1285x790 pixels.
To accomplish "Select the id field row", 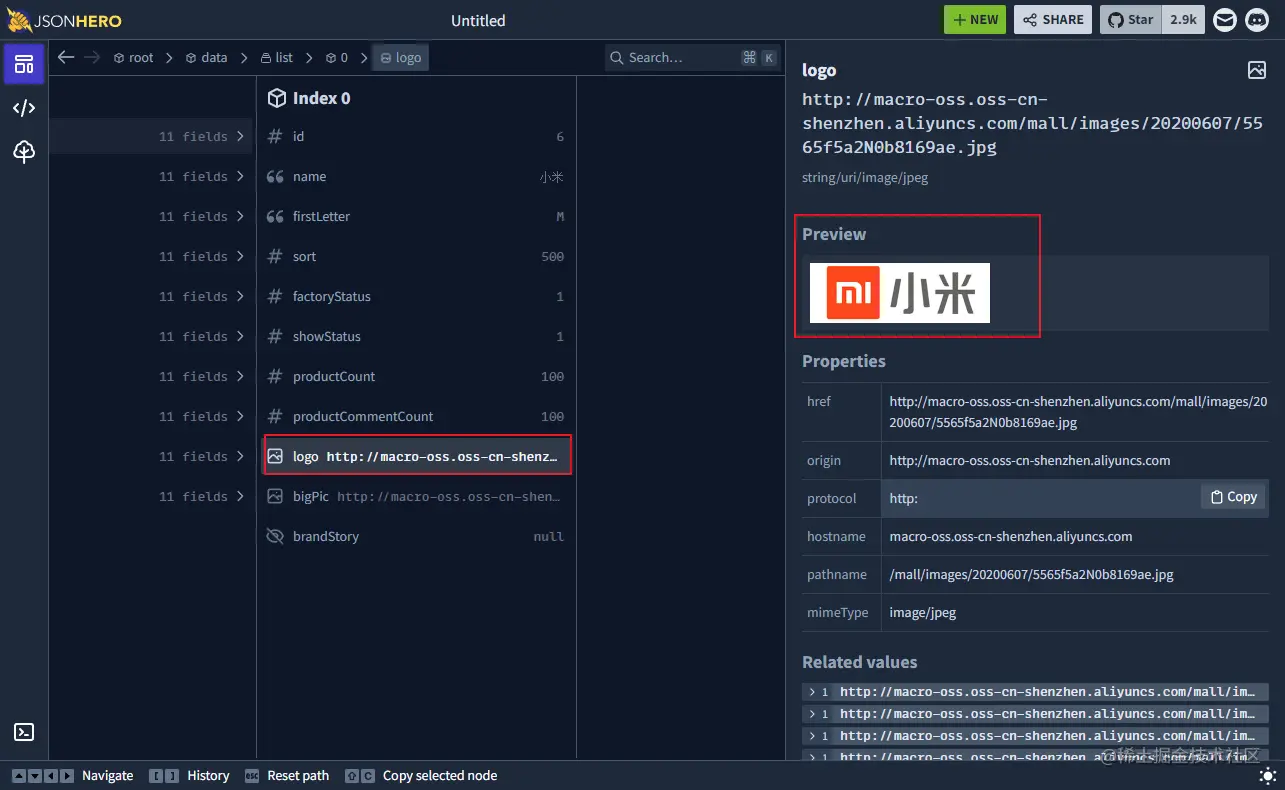I will 416,136.
